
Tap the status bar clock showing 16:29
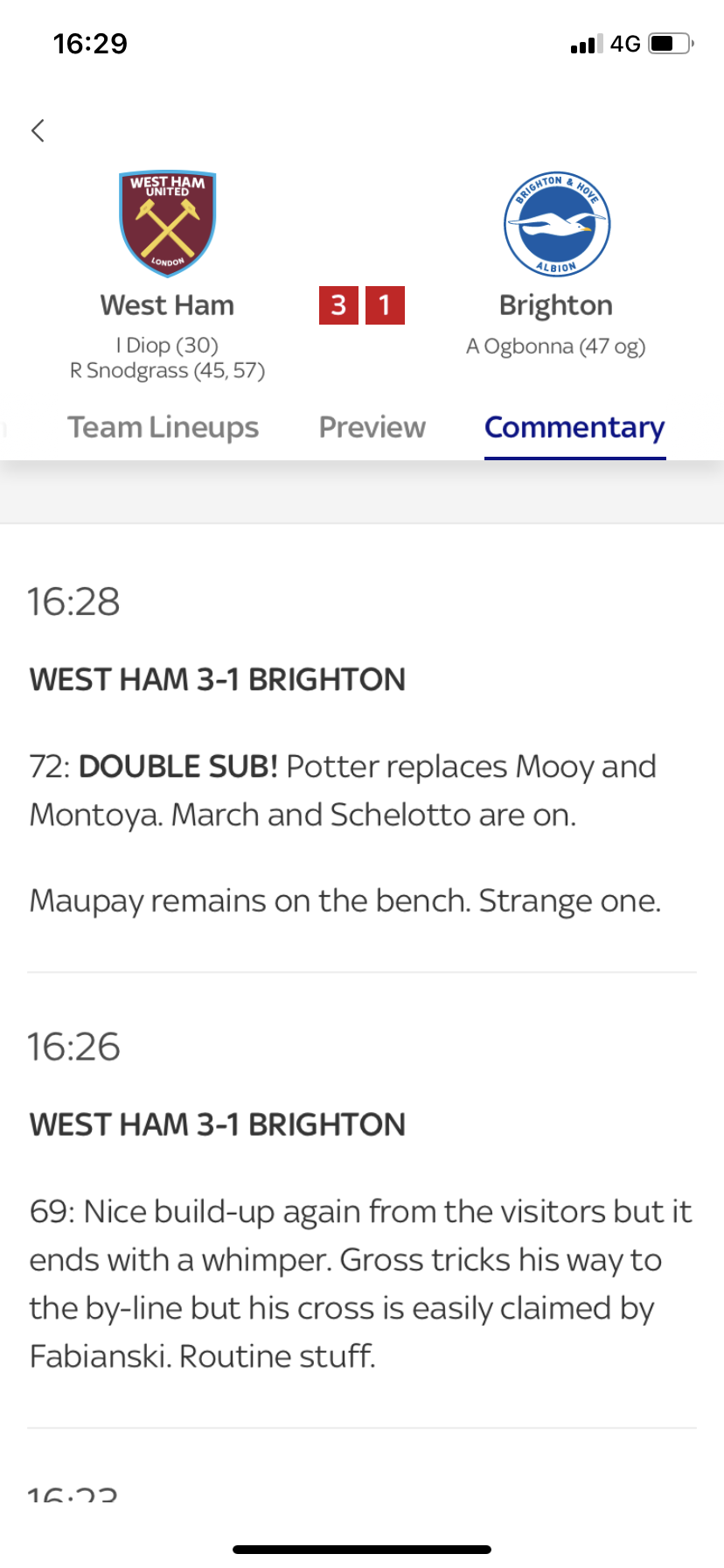click(90, 44)
